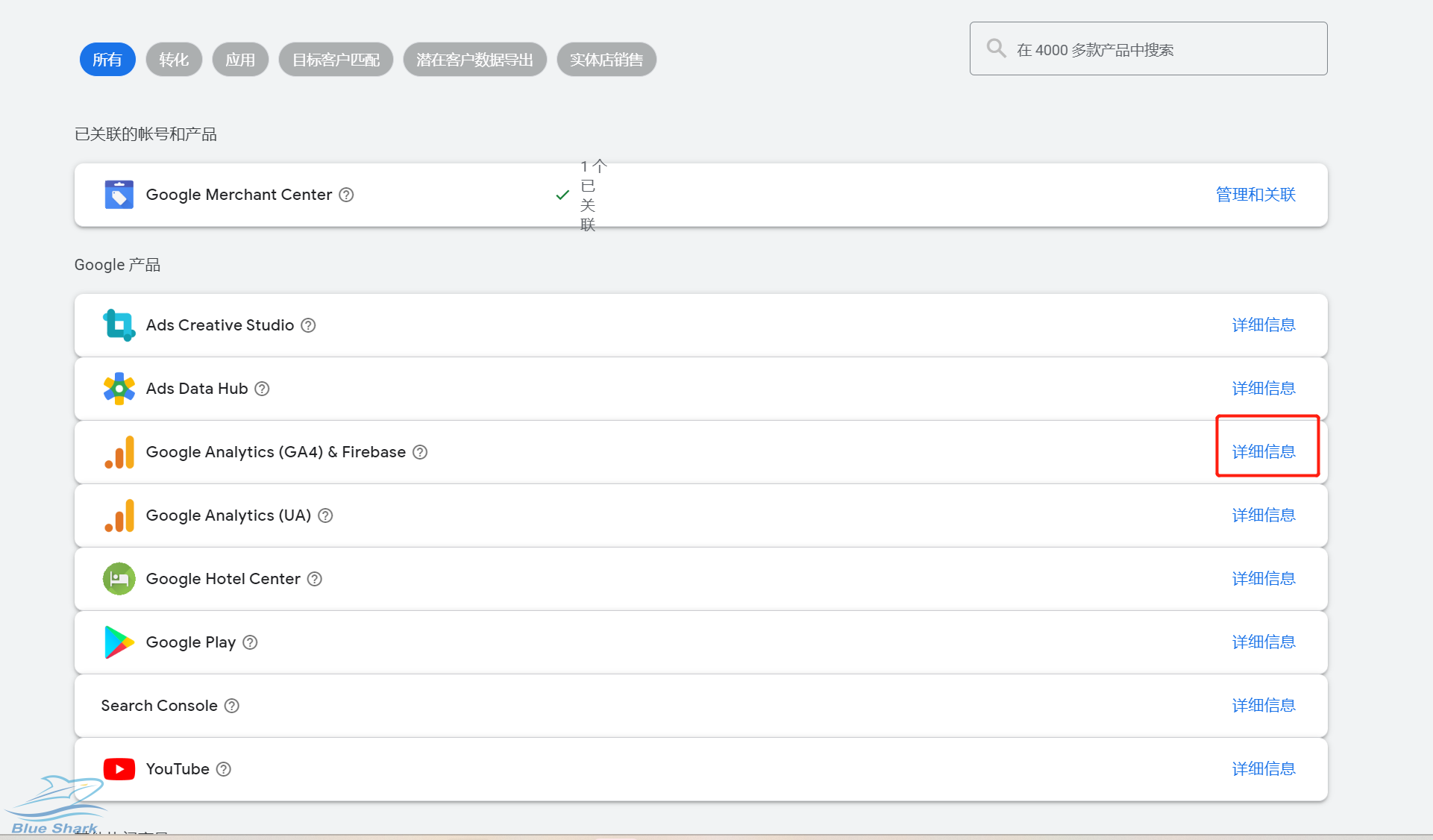Viewport: 1433px width, 840px height.
Task: Click the YouTube red play logo
Action: [119, 769]
